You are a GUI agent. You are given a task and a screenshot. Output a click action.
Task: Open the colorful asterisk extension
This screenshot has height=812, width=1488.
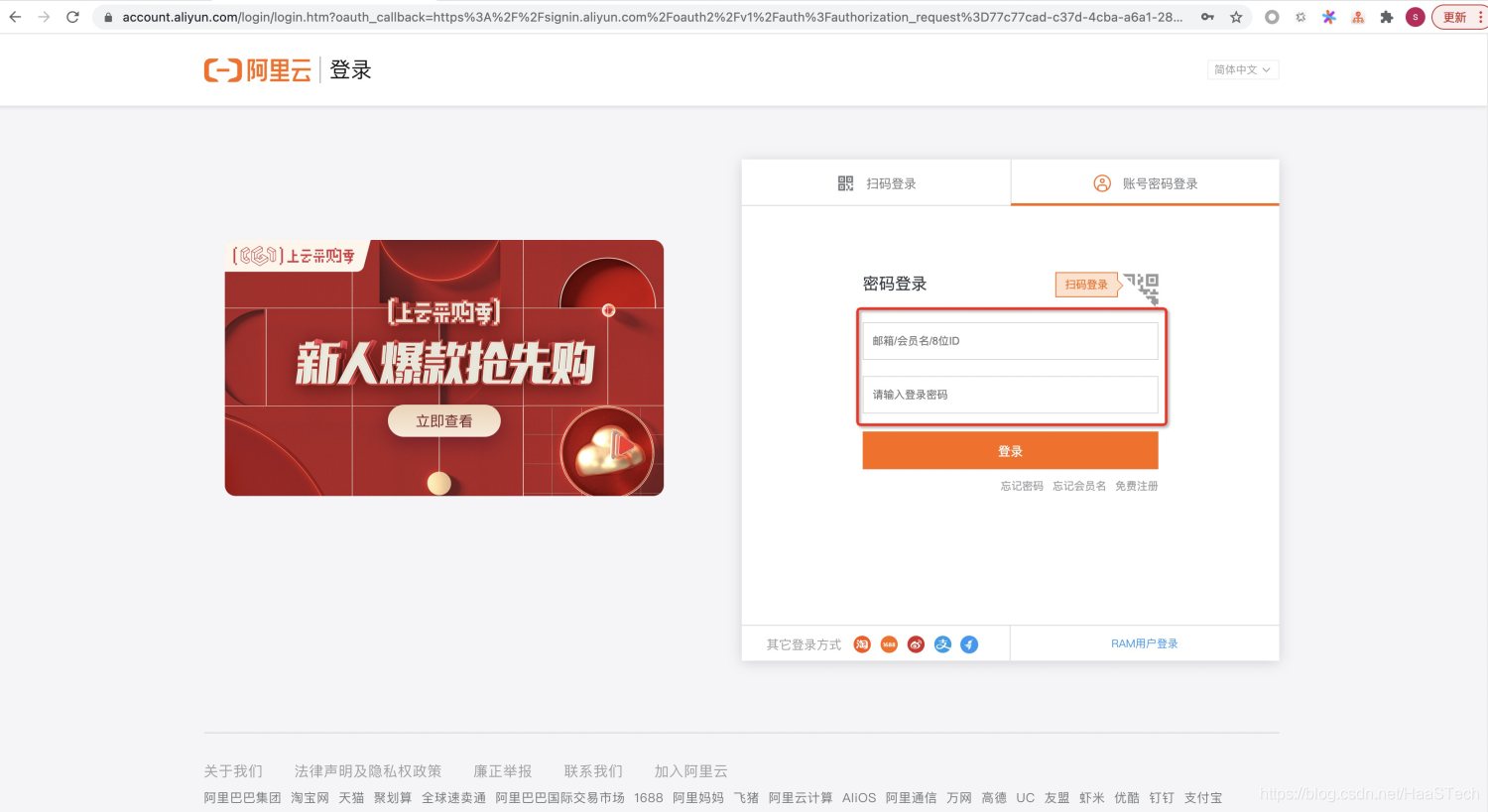click(x=1329, y=17)
